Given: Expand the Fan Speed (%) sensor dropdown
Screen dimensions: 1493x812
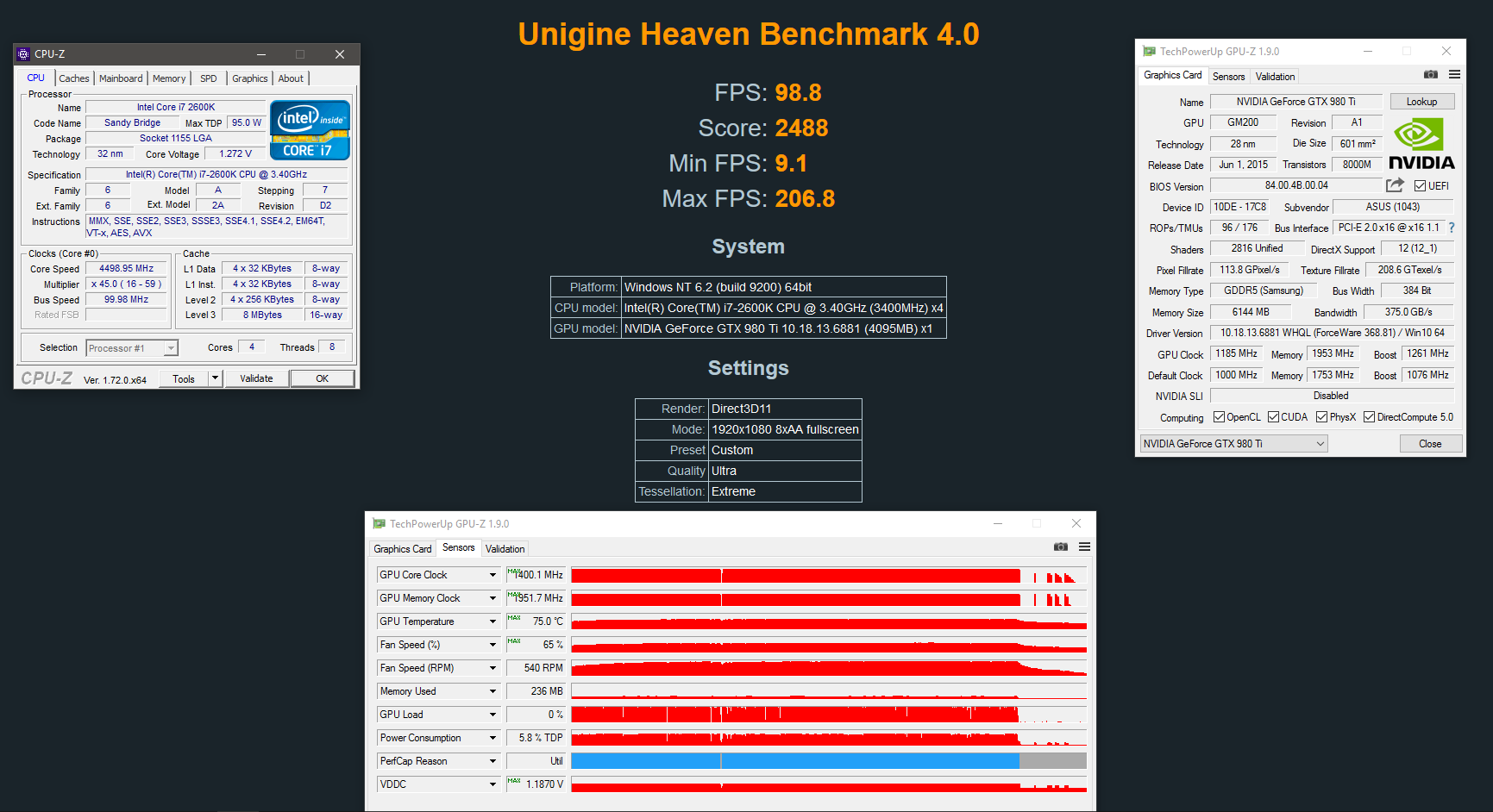Looking at the screenshot, I should (x=492, y=645).
